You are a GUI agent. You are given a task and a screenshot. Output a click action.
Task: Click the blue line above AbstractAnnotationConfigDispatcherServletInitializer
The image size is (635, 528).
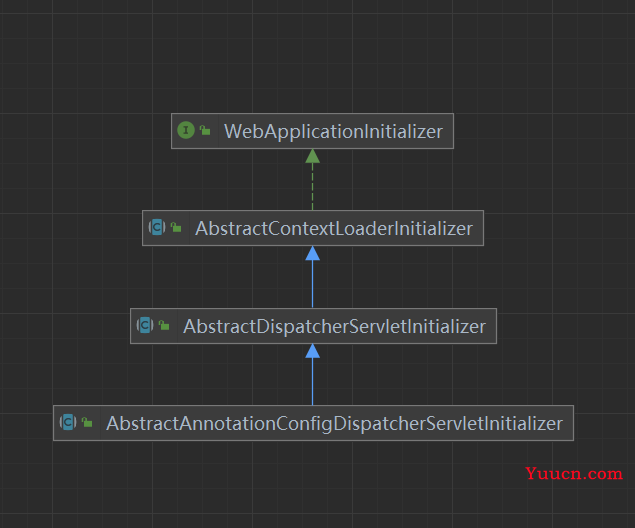pos(313,382)
